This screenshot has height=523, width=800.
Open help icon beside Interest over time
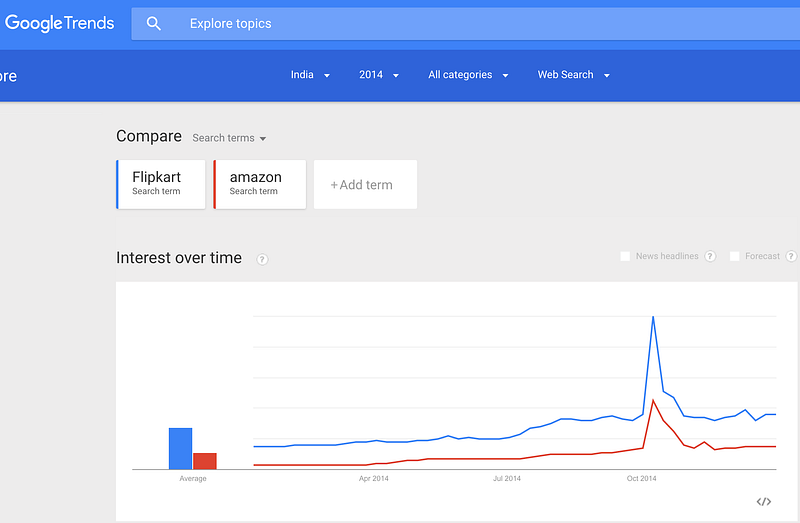[262, 259]
